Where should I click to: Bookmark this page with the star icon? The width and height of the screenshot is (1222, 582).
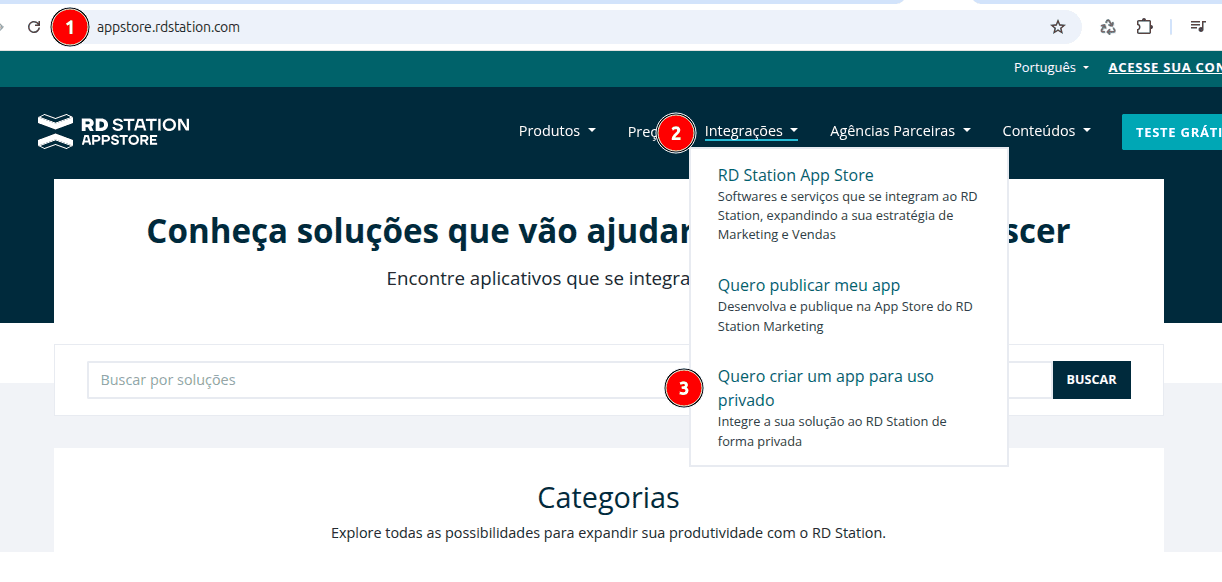pyautogui.click(x=1058, y=27)
